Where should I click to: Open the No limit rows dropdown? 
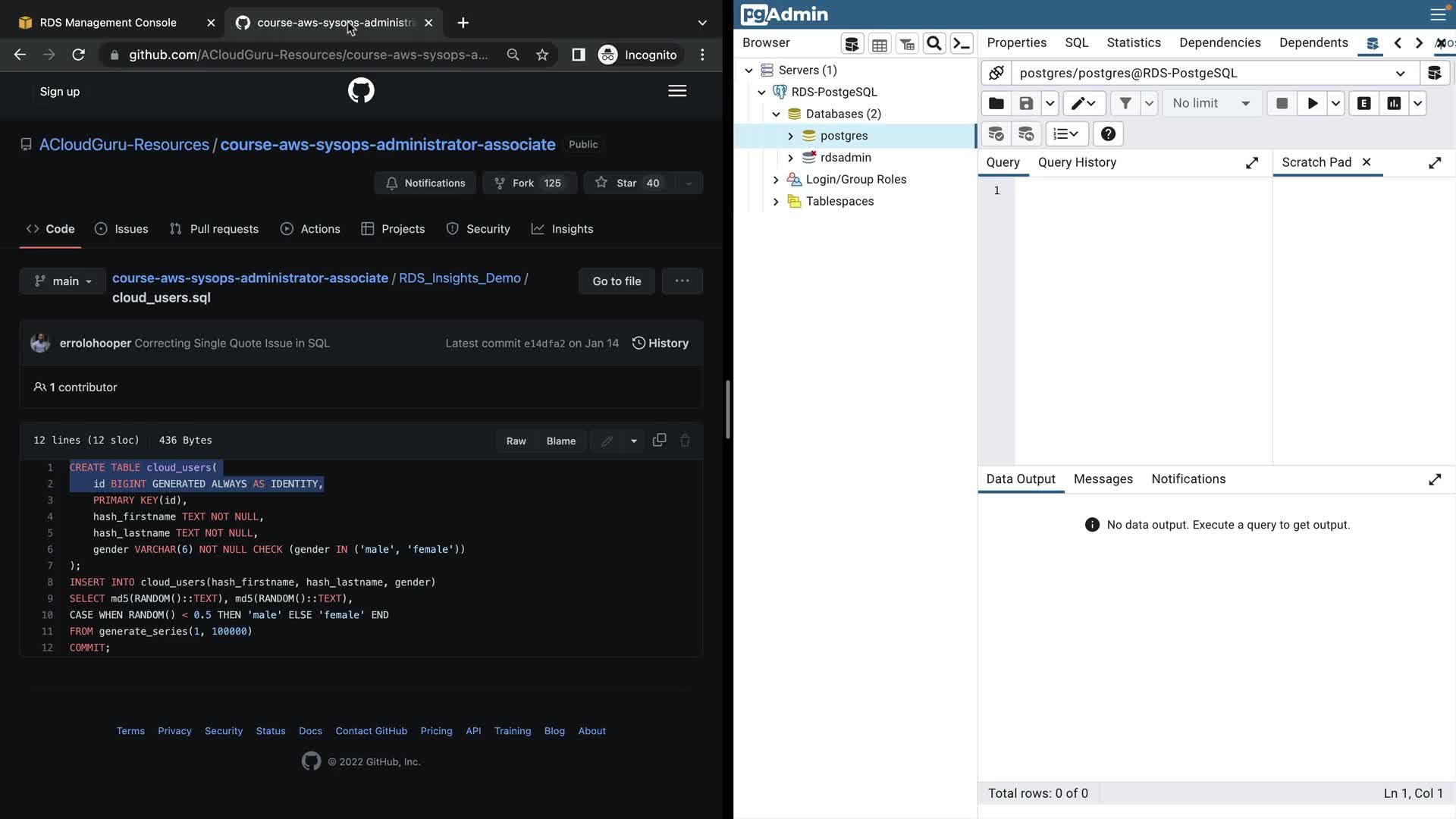pyautogui.click(x=1211, y=104)
